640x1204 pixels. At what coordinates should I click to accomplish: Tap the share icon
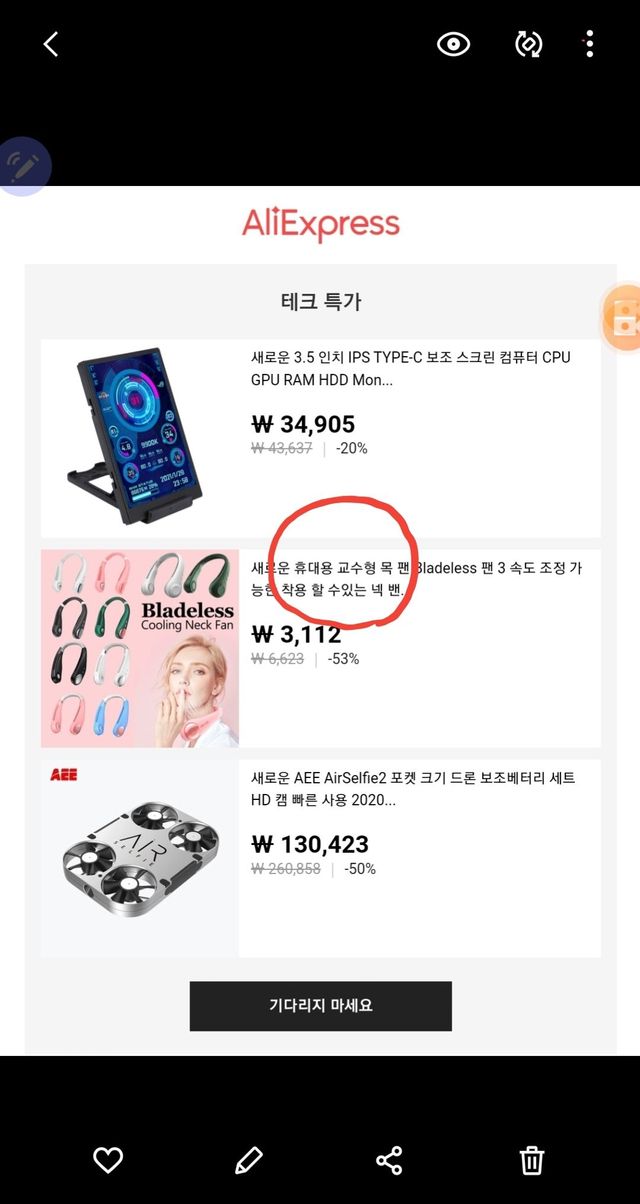click(x=389, y=1160)
